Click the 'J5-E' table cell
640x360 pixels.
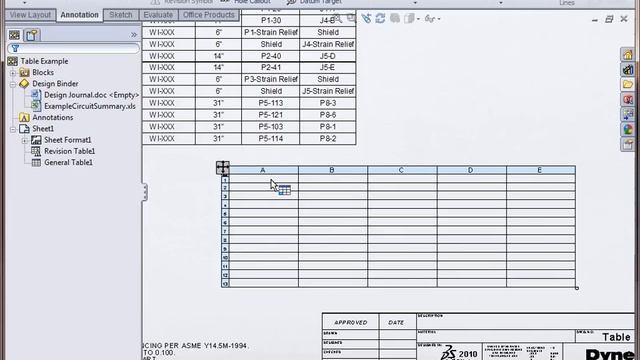(328, 67)
